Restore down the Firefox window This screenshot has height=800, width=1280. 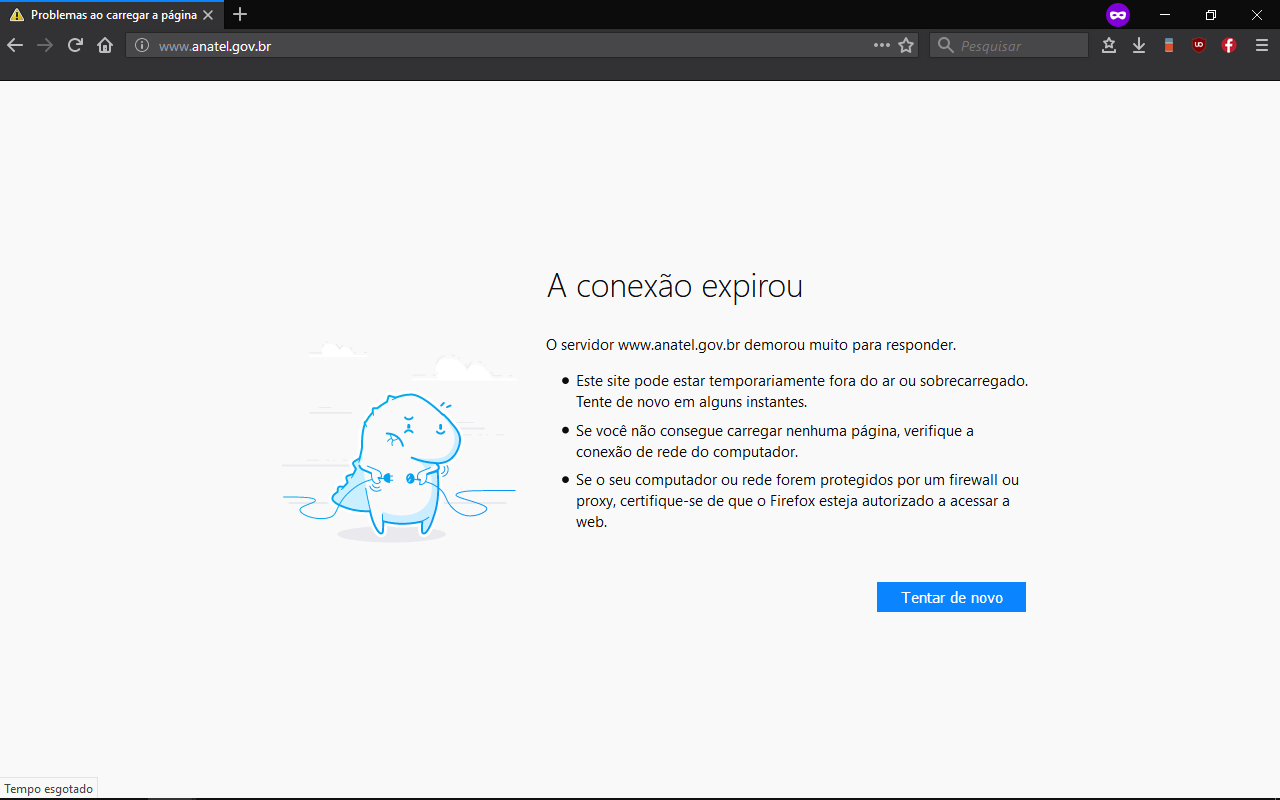coord(1211,15)
